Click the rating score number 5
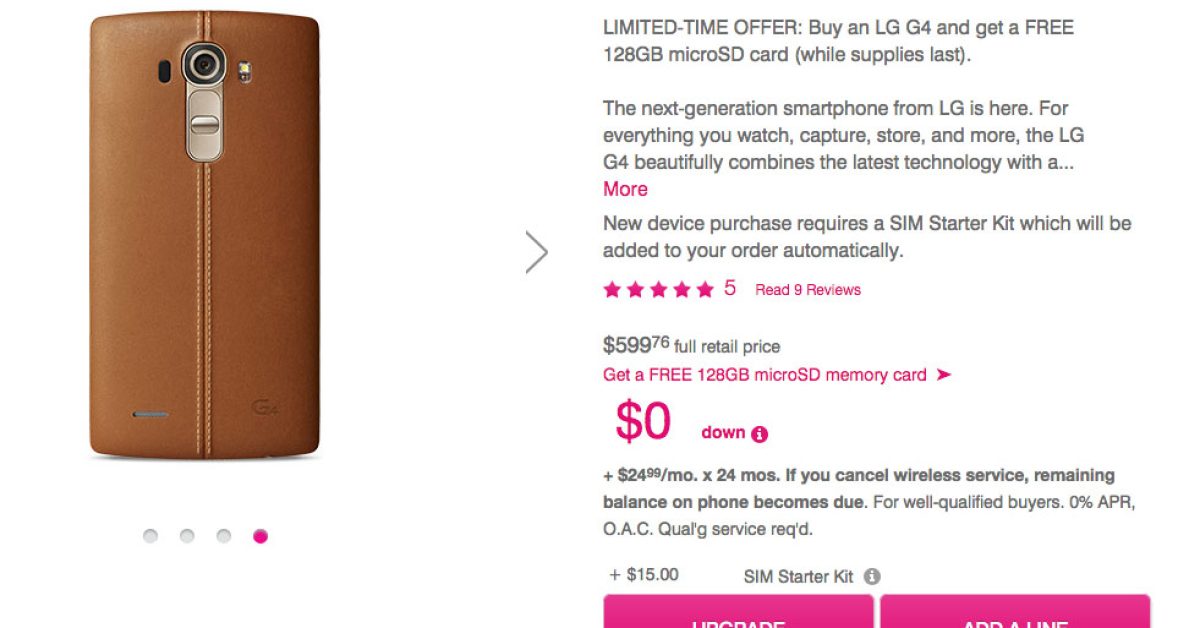The width and height of the screenshot is (1200, 628). [x=730, y=289]
